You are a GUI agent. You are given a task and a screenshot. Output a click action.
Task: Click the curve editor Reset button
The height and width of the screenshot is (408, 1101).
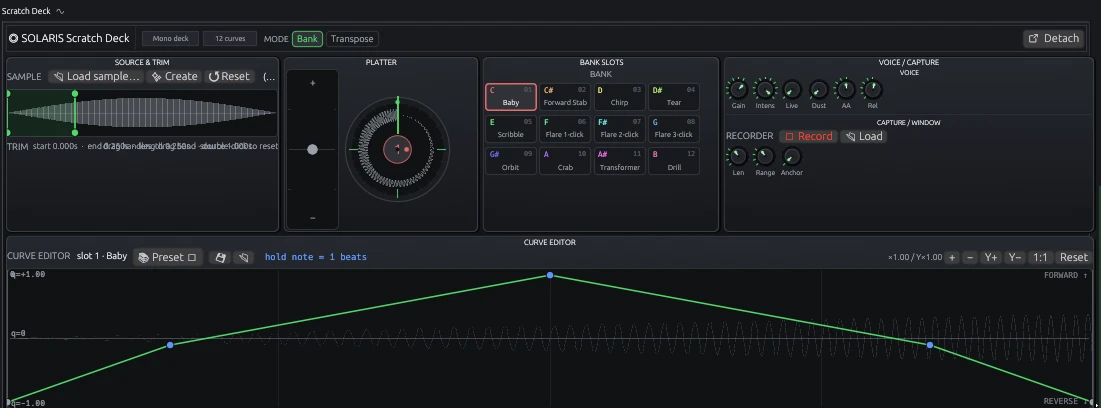[x=1074, y=258]
